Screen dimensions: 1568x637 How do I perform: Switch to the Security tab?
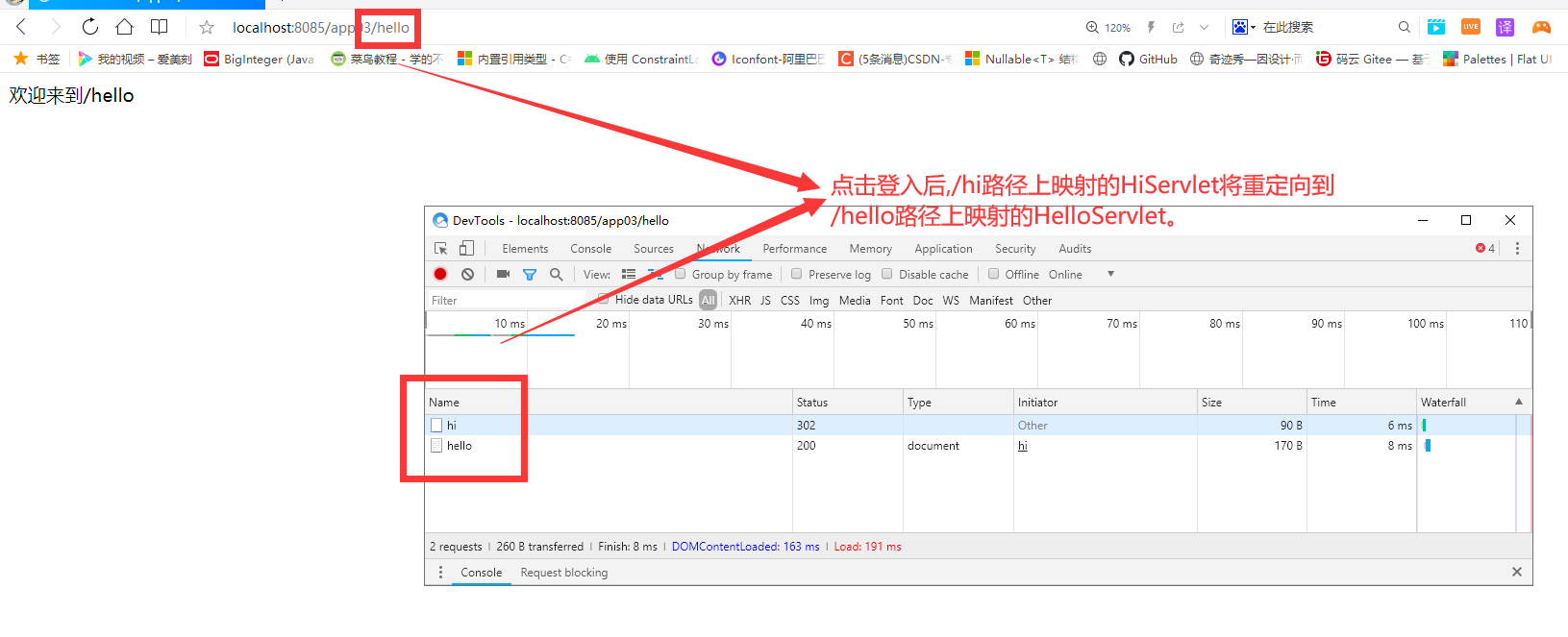coord(1015,248)
